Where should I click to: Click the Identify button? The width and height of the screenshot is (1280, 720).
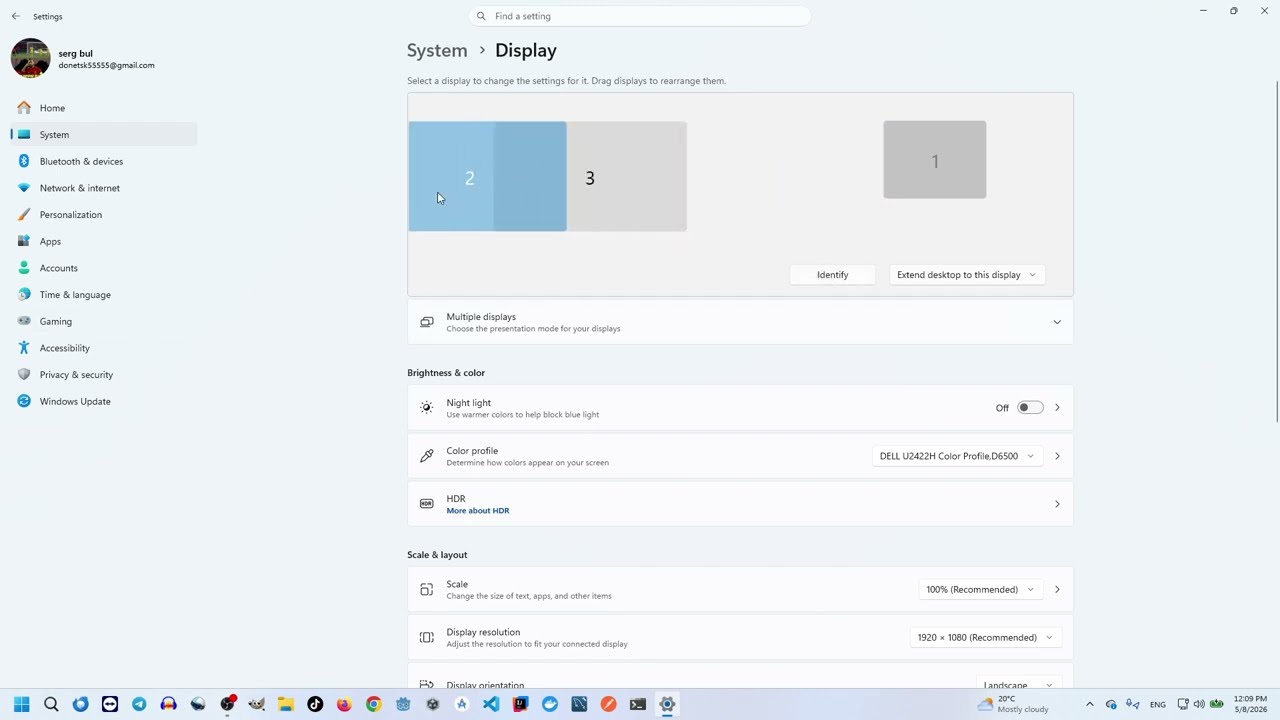832,274
